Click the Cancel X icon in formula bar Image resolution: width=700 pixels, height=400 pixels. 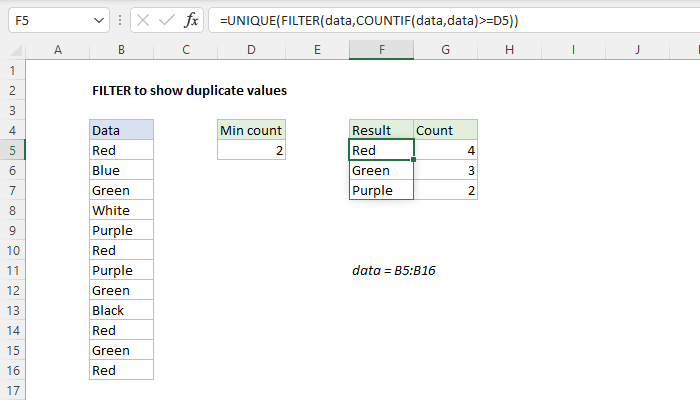[x=139, y=20]
